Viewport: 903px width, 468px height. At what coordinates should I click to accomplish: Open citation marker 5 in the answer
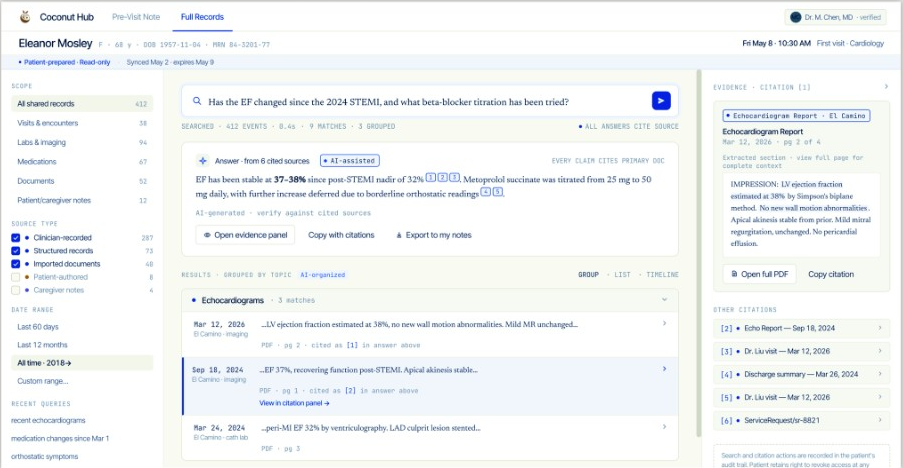(498, 192)
